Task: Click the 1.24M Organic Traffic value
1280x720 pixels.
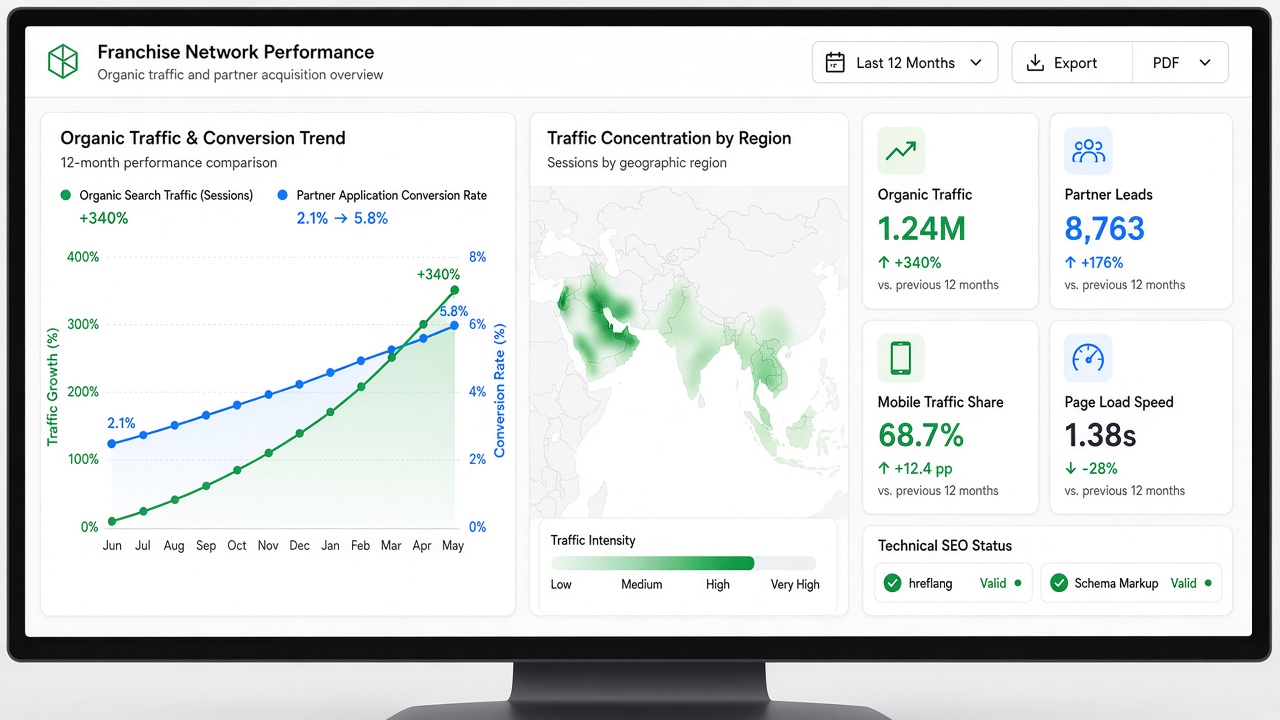Action: click(921, 229)
